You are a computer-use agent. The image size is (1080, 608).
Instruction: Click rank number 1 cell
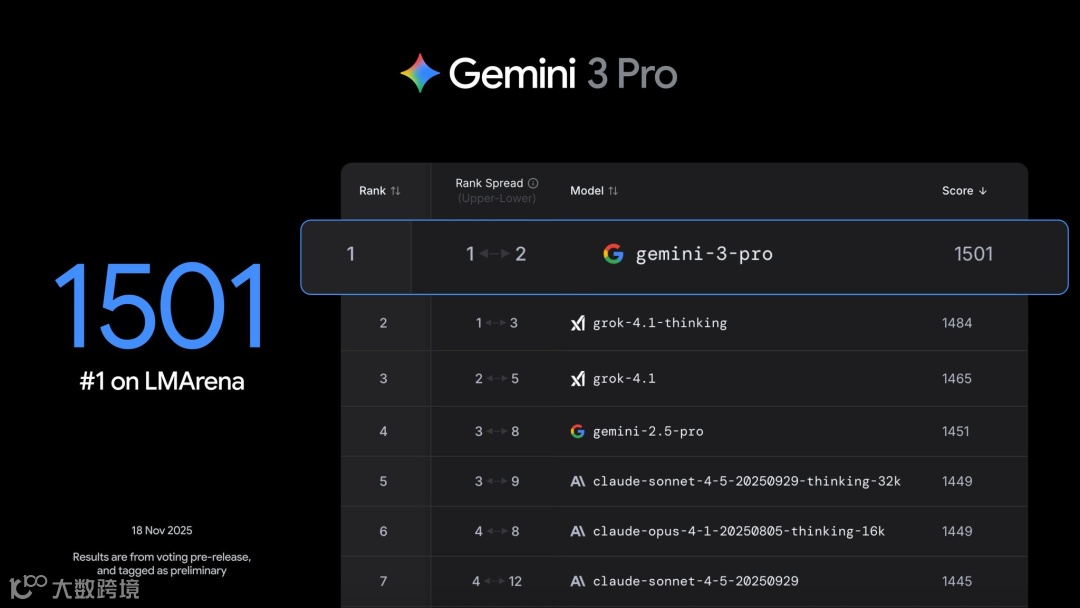351,254
